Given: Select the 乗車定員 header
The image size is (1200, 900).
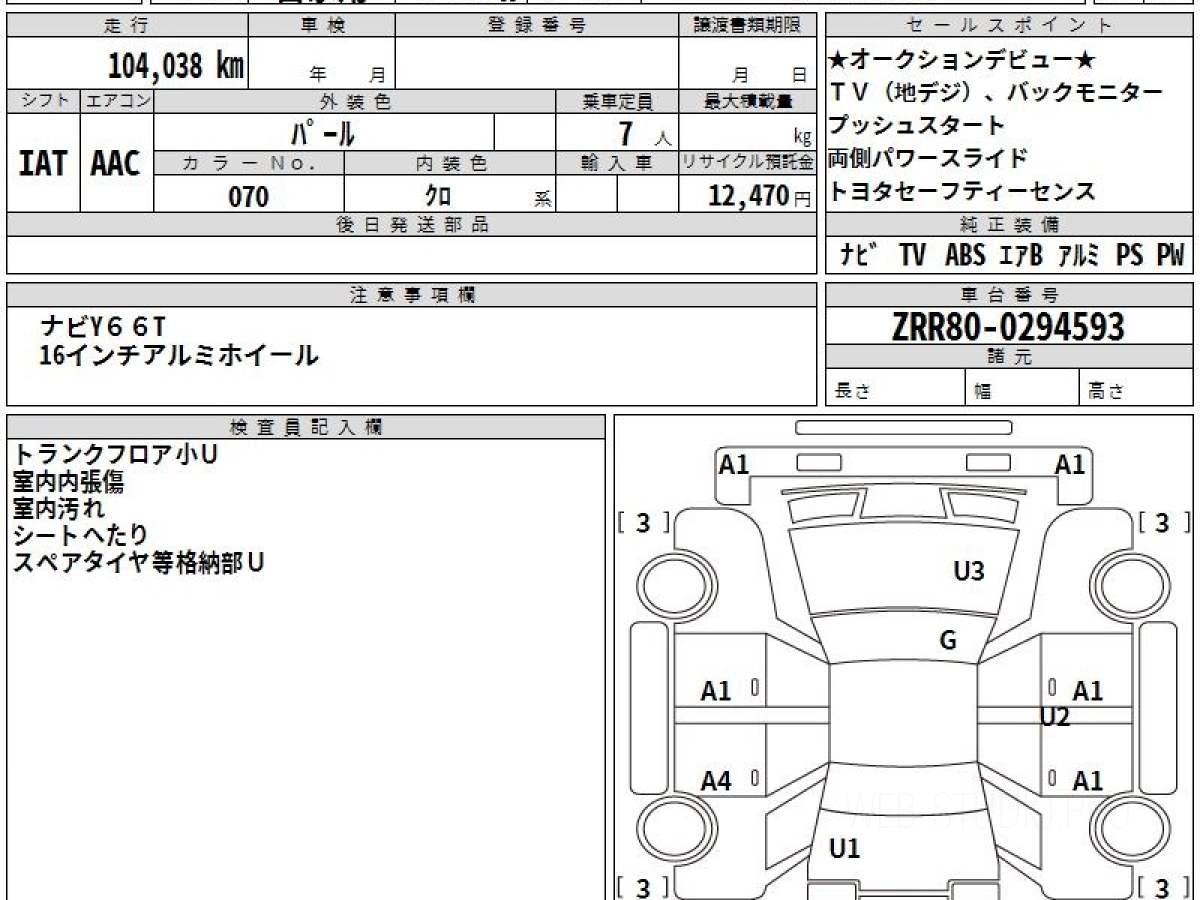Looking at the screenshot, I should pyautogui.click(x=617, y=101).
